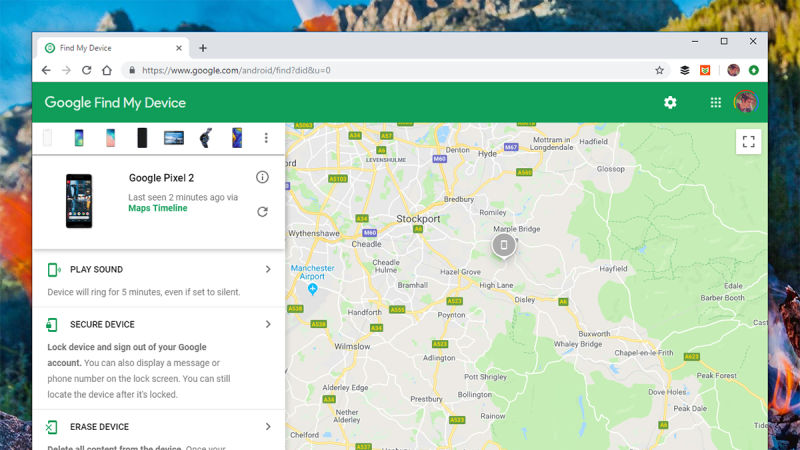The image size is (800, 450).
Task: Open the Maps Timeline link
Action: click(x=158, y=208)
